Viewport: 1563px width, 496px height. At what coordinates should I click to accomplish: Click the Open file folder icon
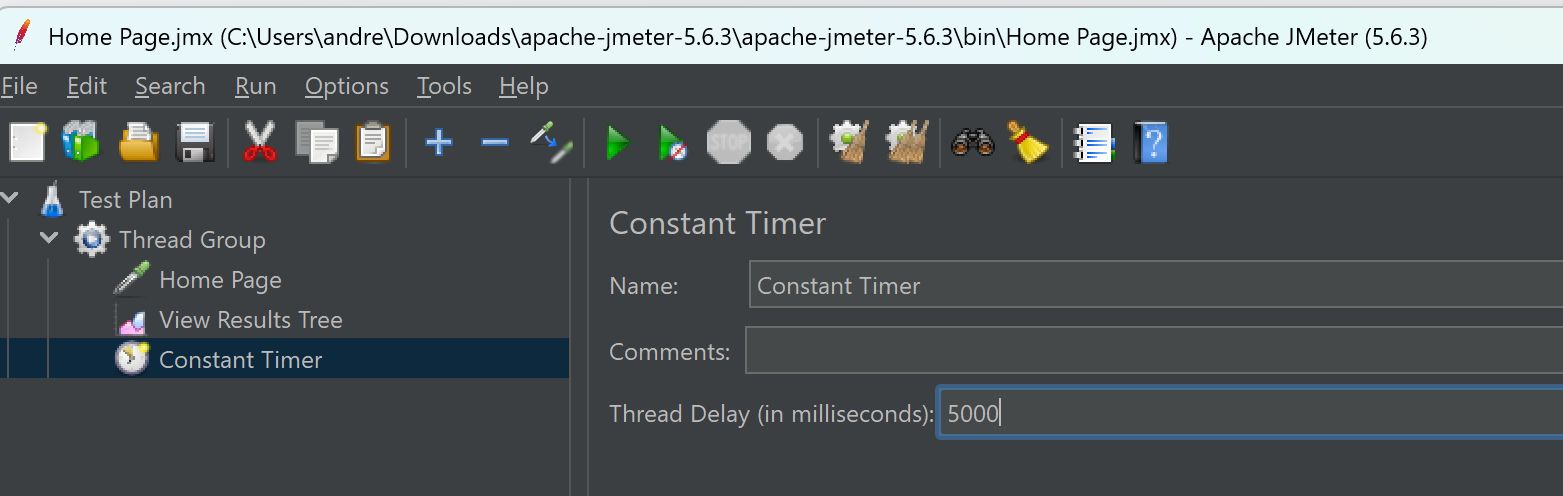pos(139,143)
